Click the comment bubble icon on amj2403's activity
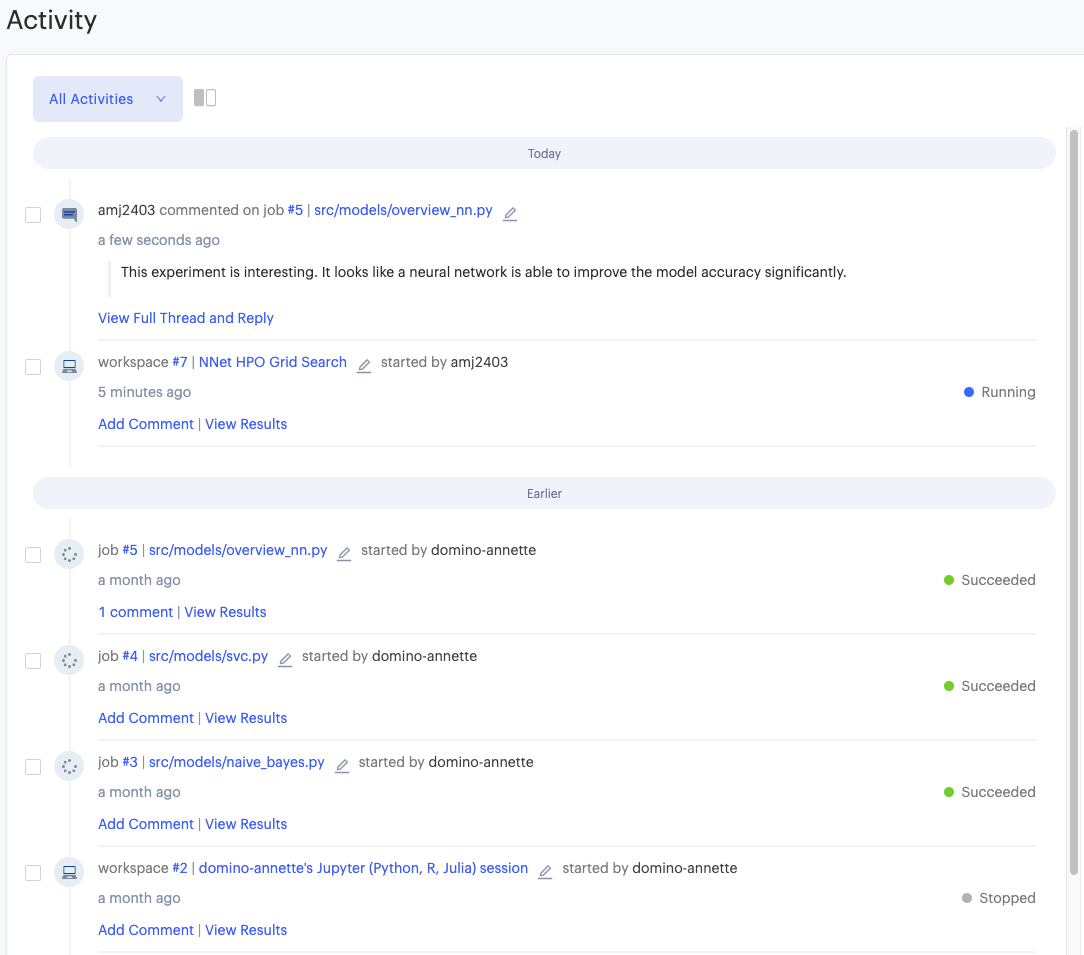Image resolution: width=1084 pixels, height=955 pixels. click(68, 214)
